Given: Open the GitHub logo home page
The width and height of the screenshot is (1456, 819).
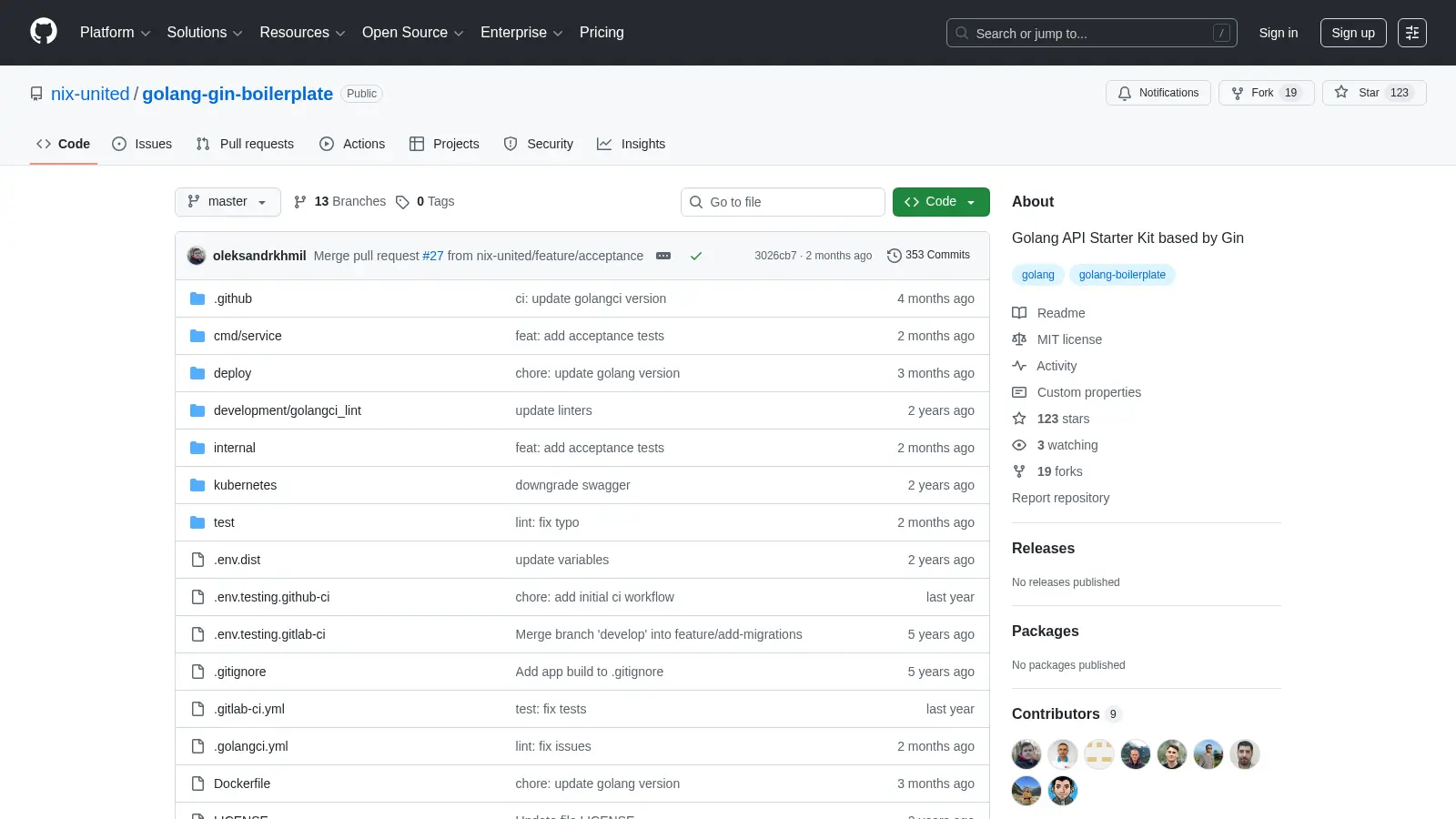Looking at the screenshot, I should (44, 32).
